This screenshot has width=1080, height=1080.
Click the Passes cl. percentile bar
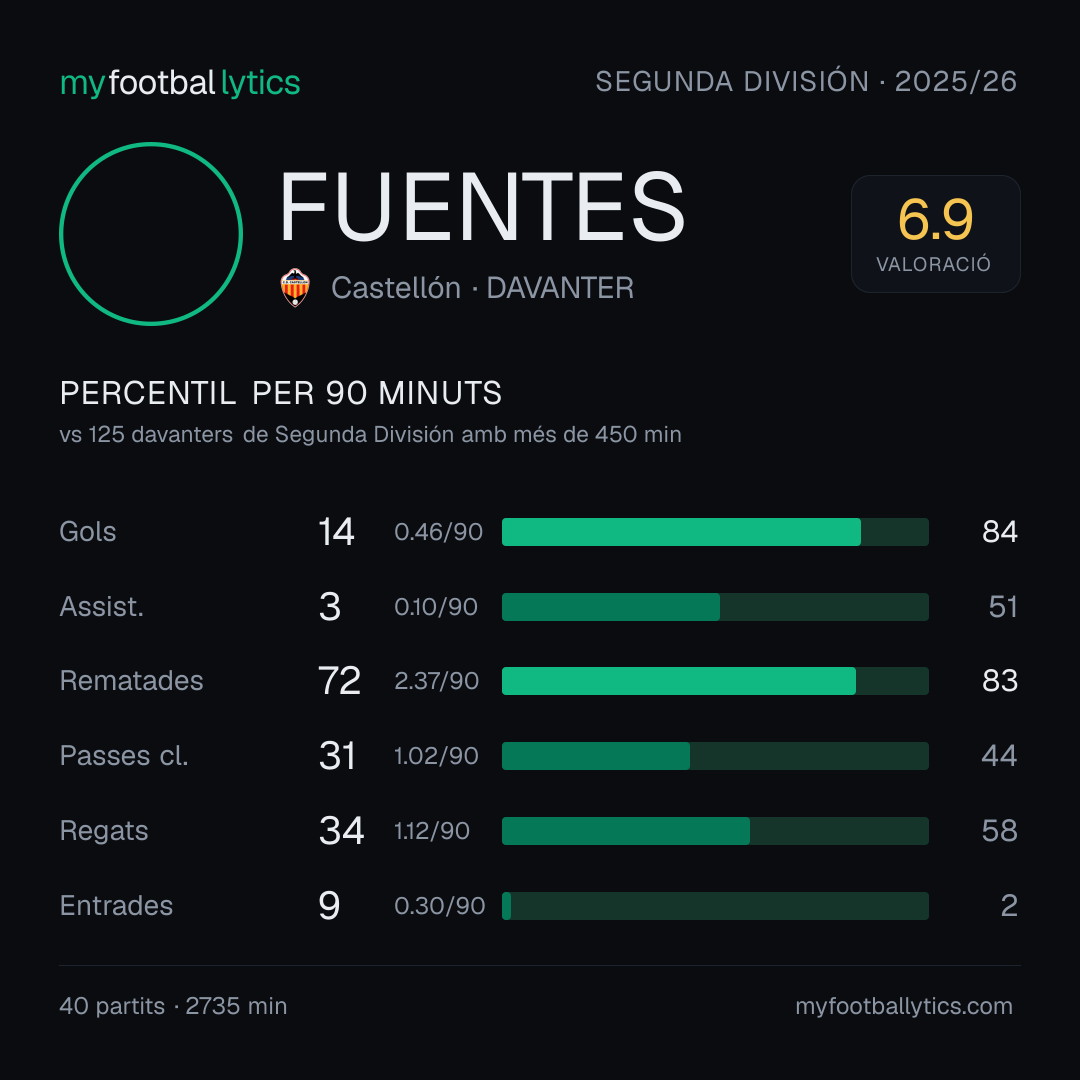(715, 756)
